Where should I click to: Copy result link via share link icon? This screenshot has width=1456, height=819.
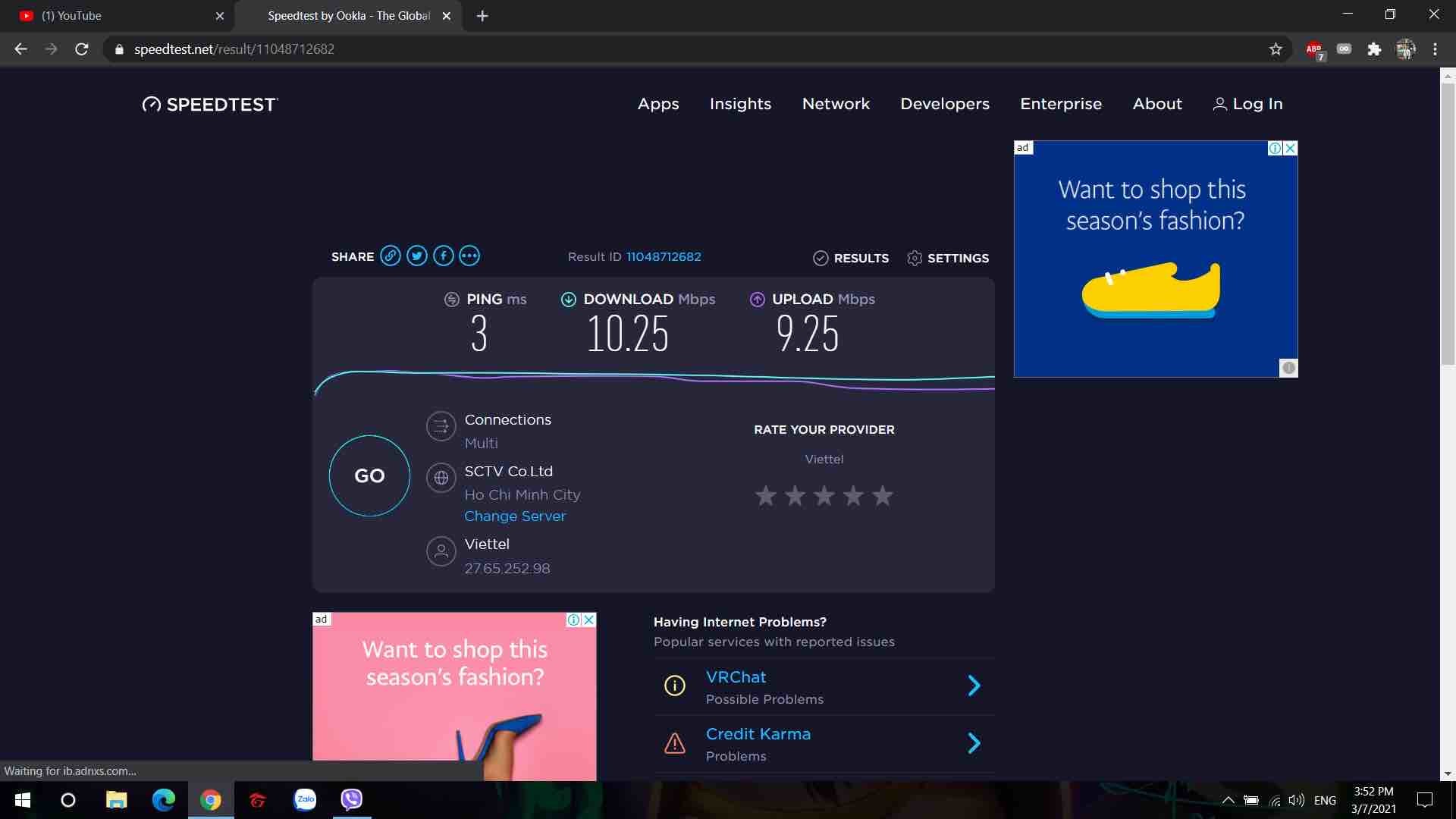pyautogui.click(x=391, y=256)
